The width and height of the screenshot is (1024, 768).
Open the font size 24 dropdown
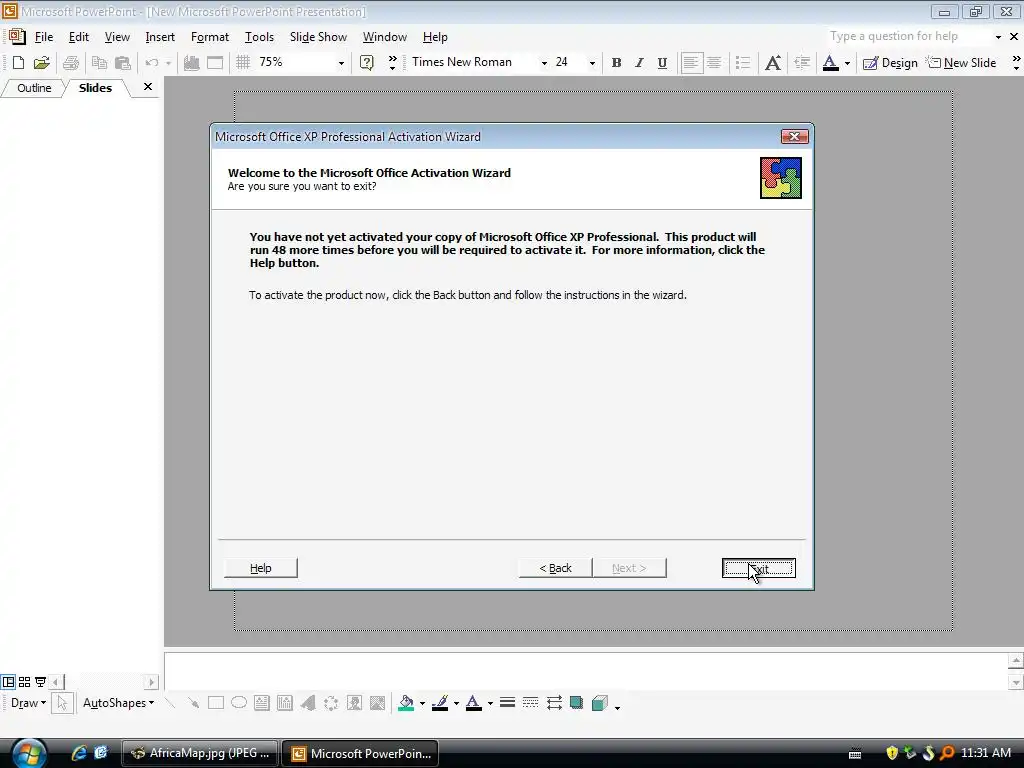[592, 63]
